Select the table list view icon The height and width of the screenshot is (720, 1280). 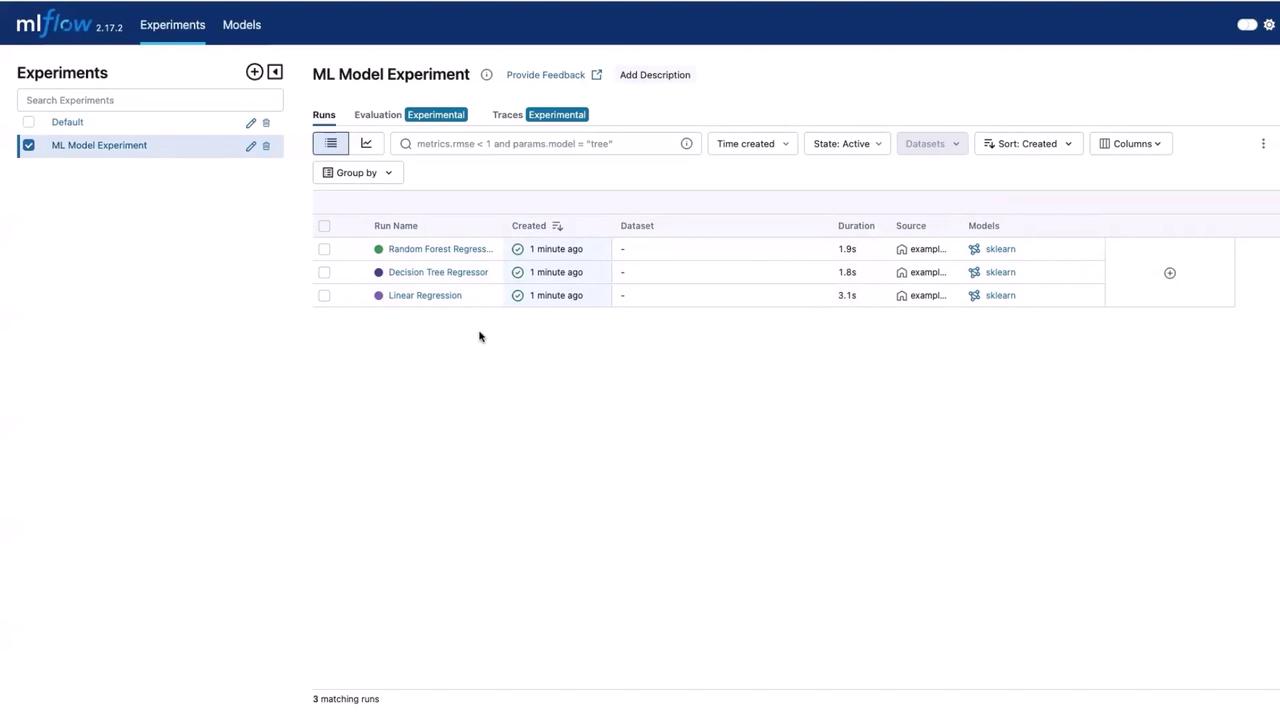[x=331, y=144]
